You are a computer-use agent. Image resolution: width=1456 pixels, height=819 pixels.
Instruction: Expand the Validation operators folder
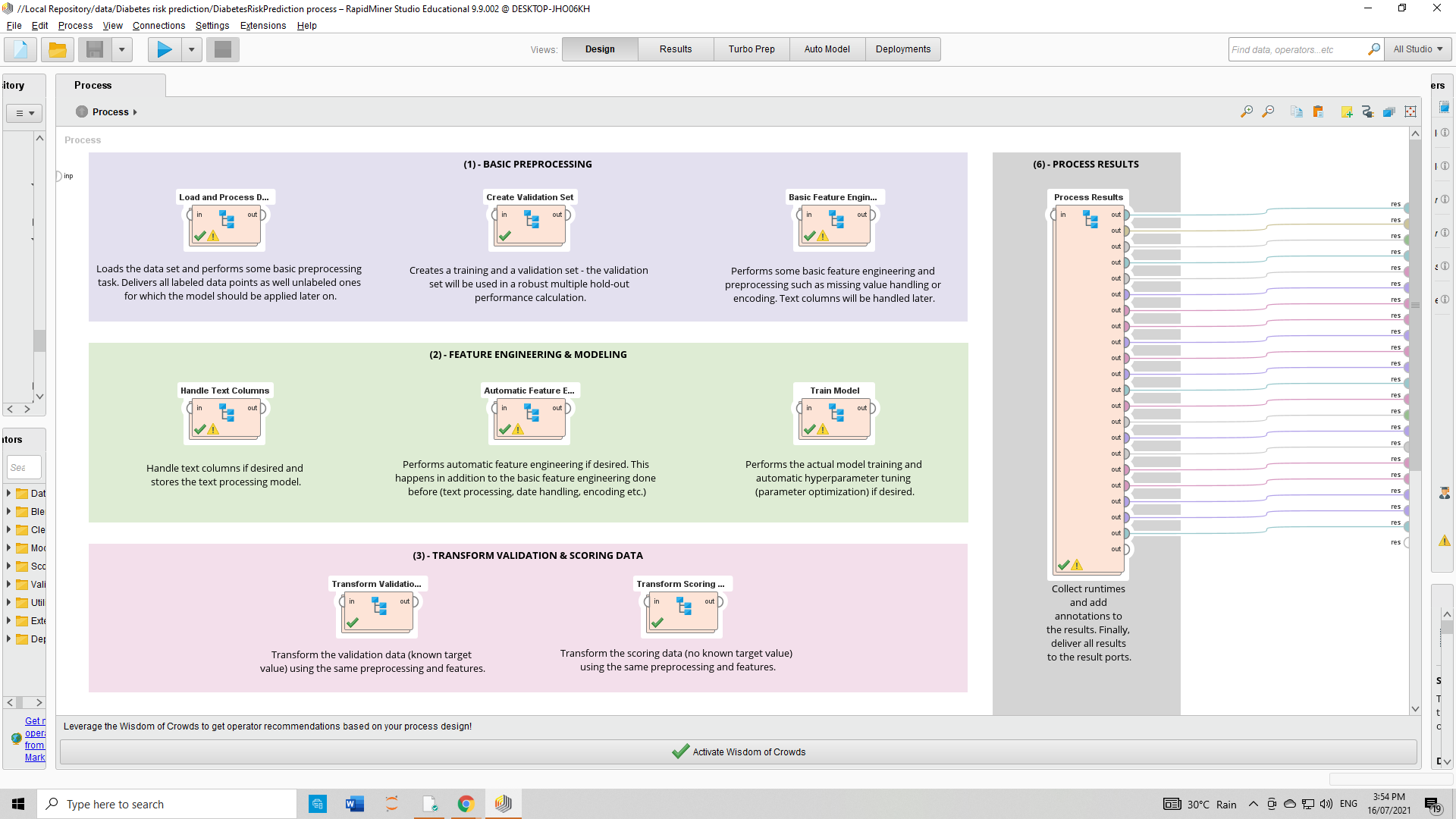pyautogui.click(x=8, y=584)
